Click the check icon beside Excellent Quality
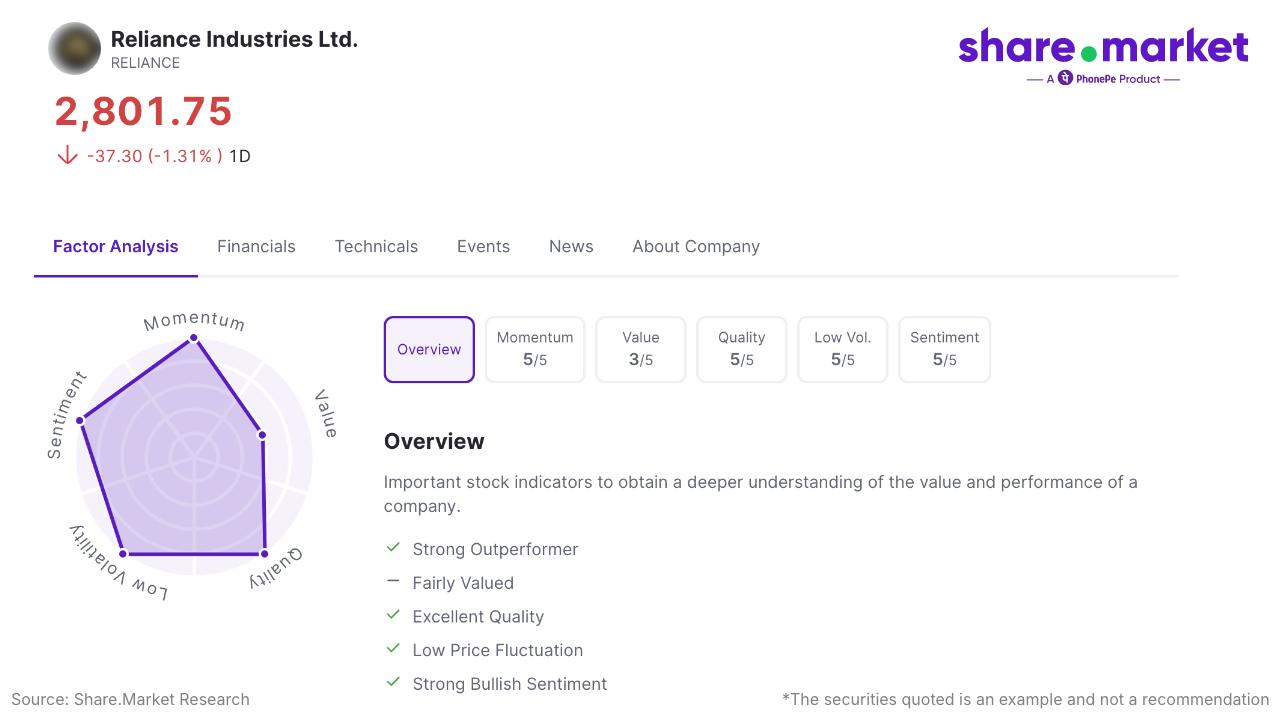The width and height of the screenshot is (1280, 720). [x=393, y=615]
